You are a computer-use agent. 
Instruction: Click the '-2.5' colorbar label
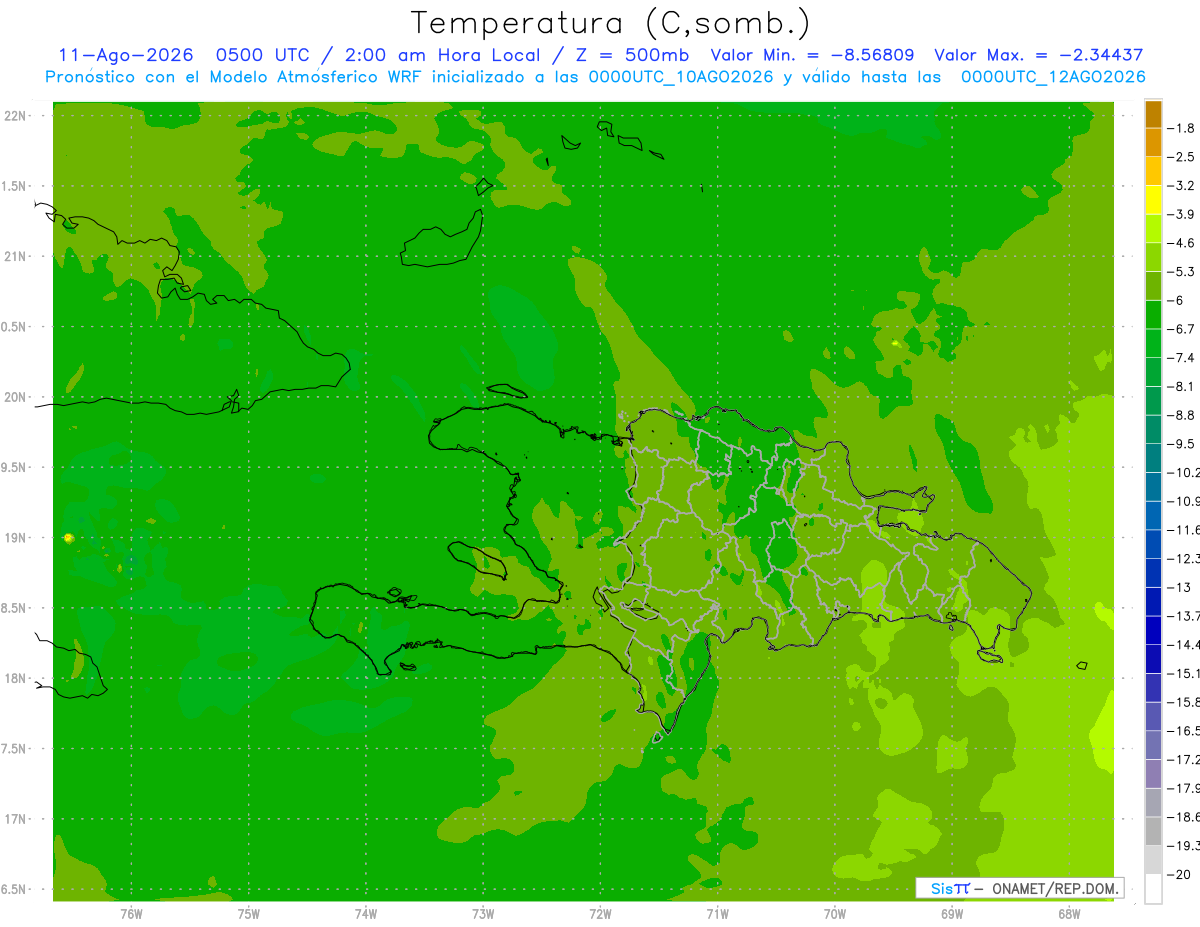click(1183, 157)
